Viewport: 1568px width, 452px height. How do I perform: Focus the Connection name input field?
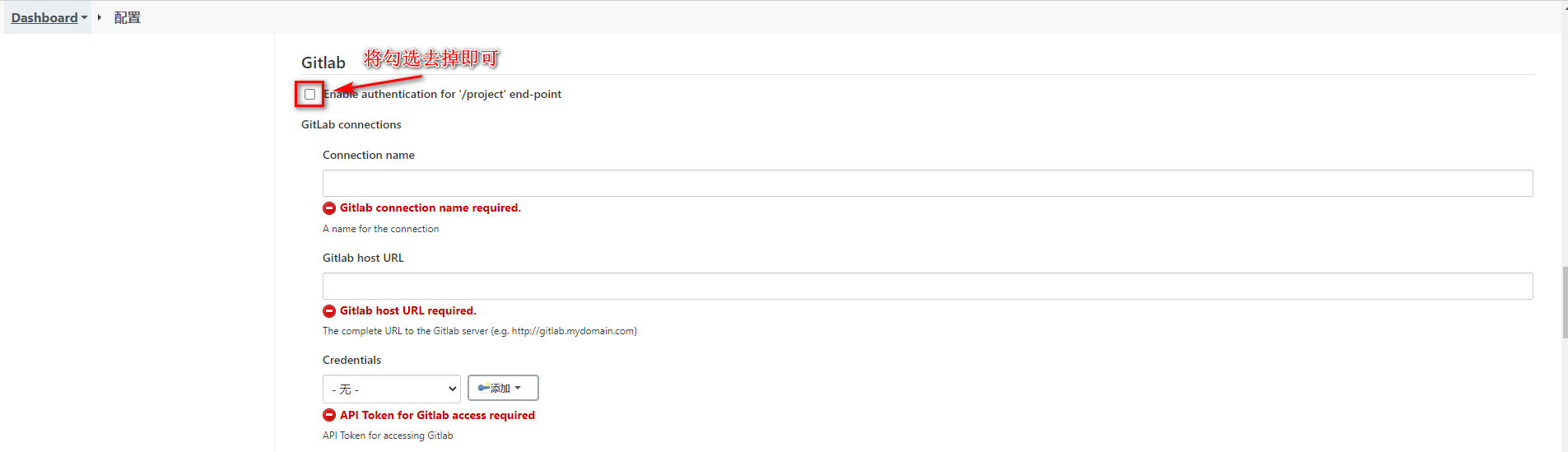927,183
